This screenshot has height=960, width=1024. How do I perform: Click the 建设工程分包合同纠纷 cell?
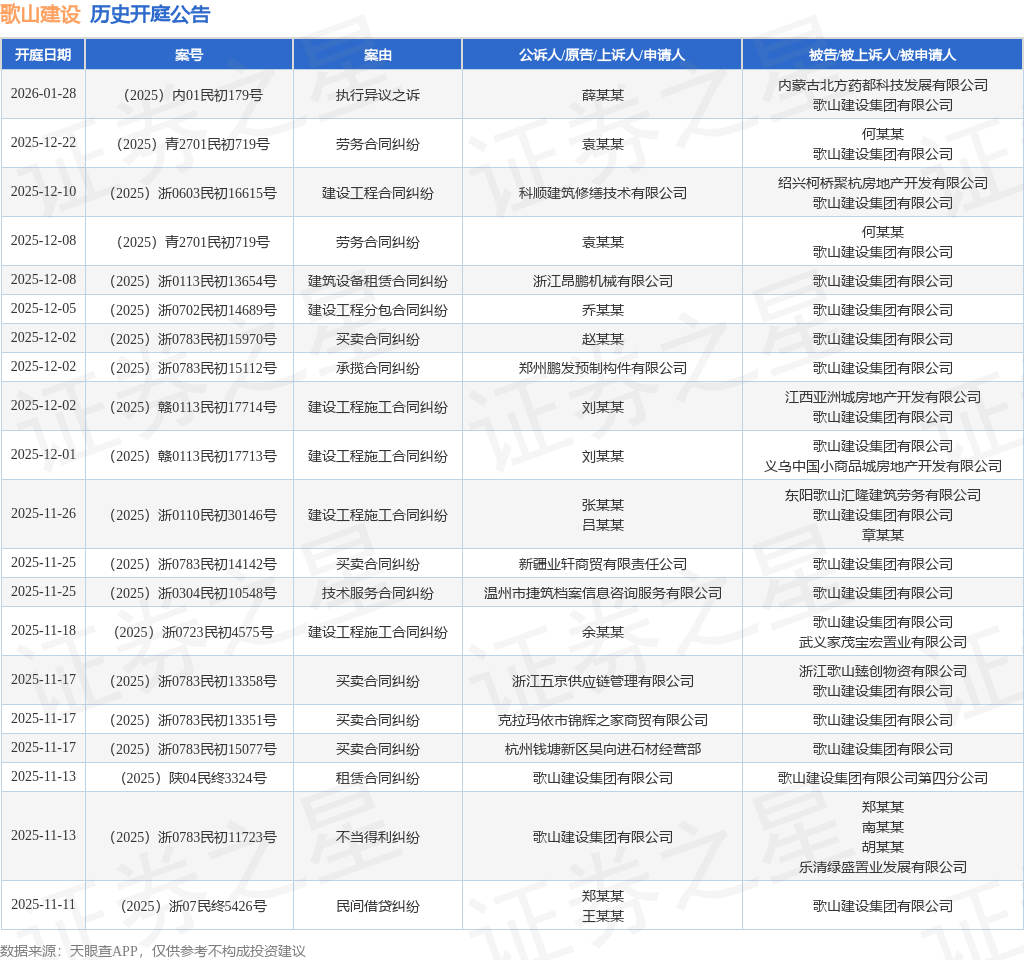pyautogui.click(x=377, y=310)
